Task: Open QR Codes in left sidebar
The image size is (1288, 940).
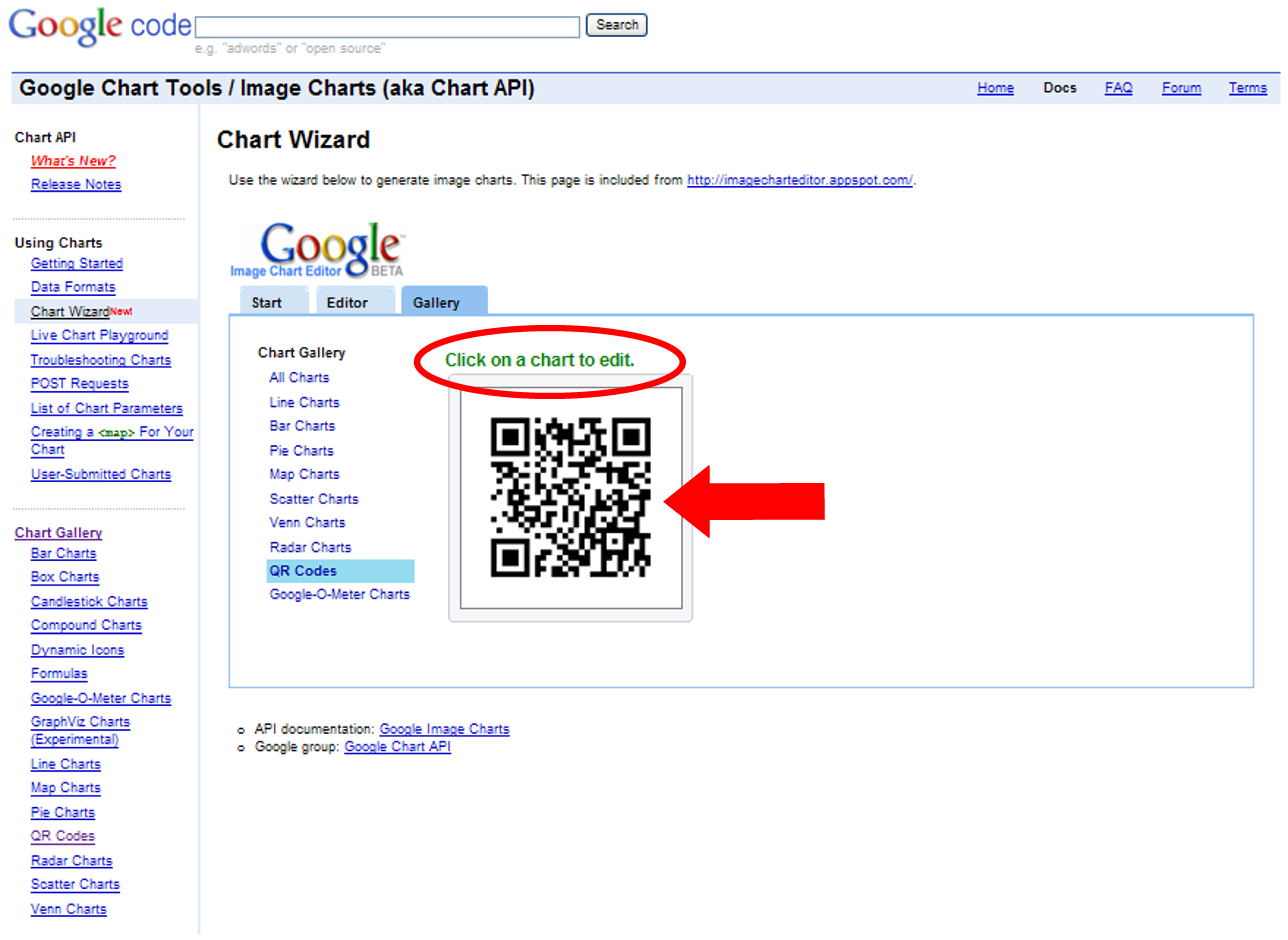Action: pyautogui.click(x=63, y=837)
